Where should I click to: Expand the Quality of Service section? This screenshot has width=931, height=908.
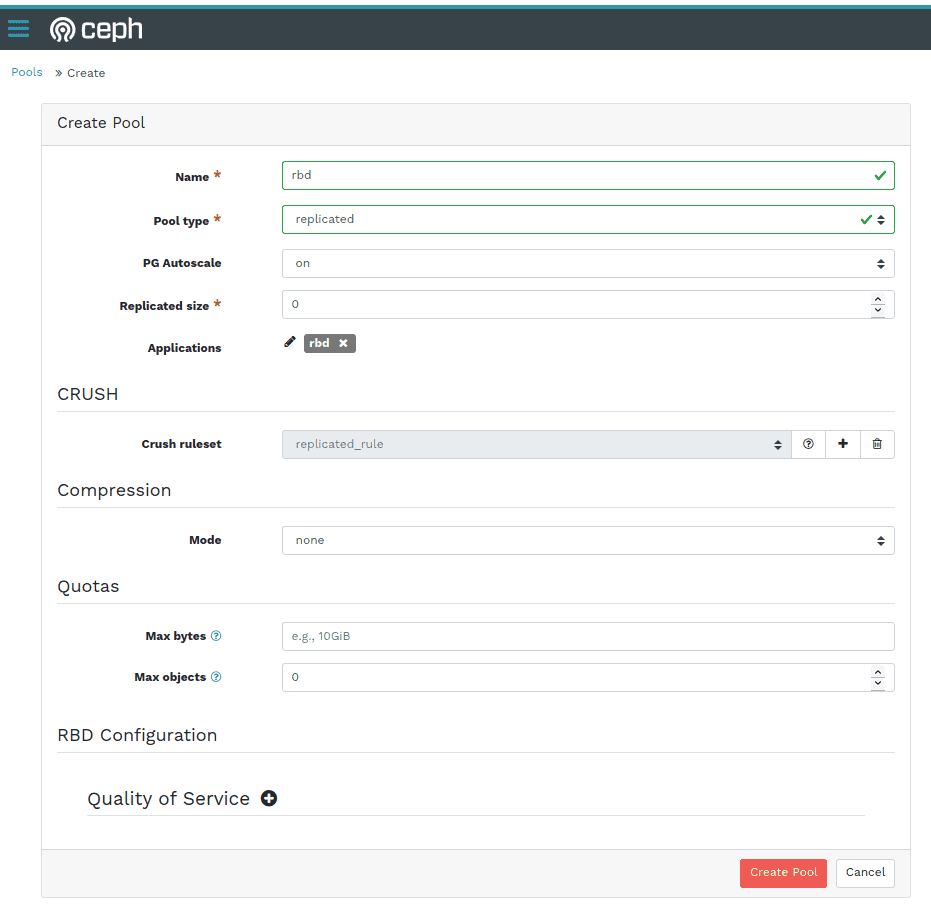(269, 798)
